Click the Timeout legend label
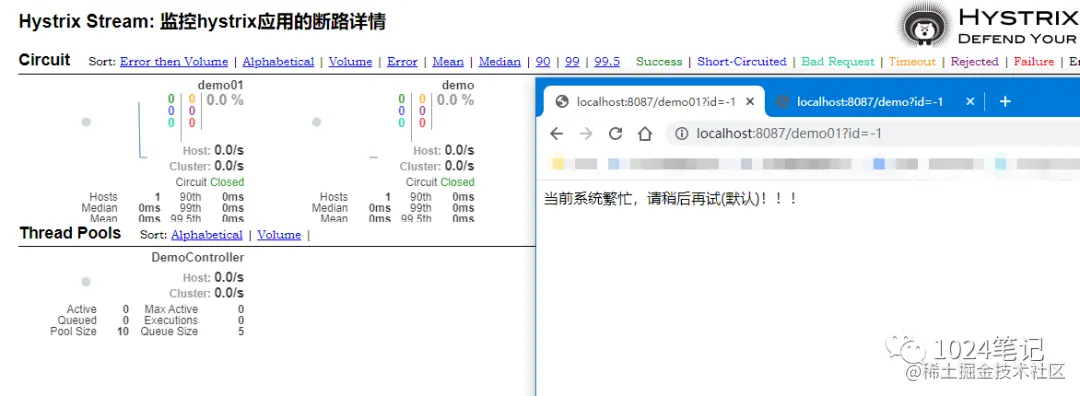Viewport: 1080px width, 396px height. click(x=912, y=61)
